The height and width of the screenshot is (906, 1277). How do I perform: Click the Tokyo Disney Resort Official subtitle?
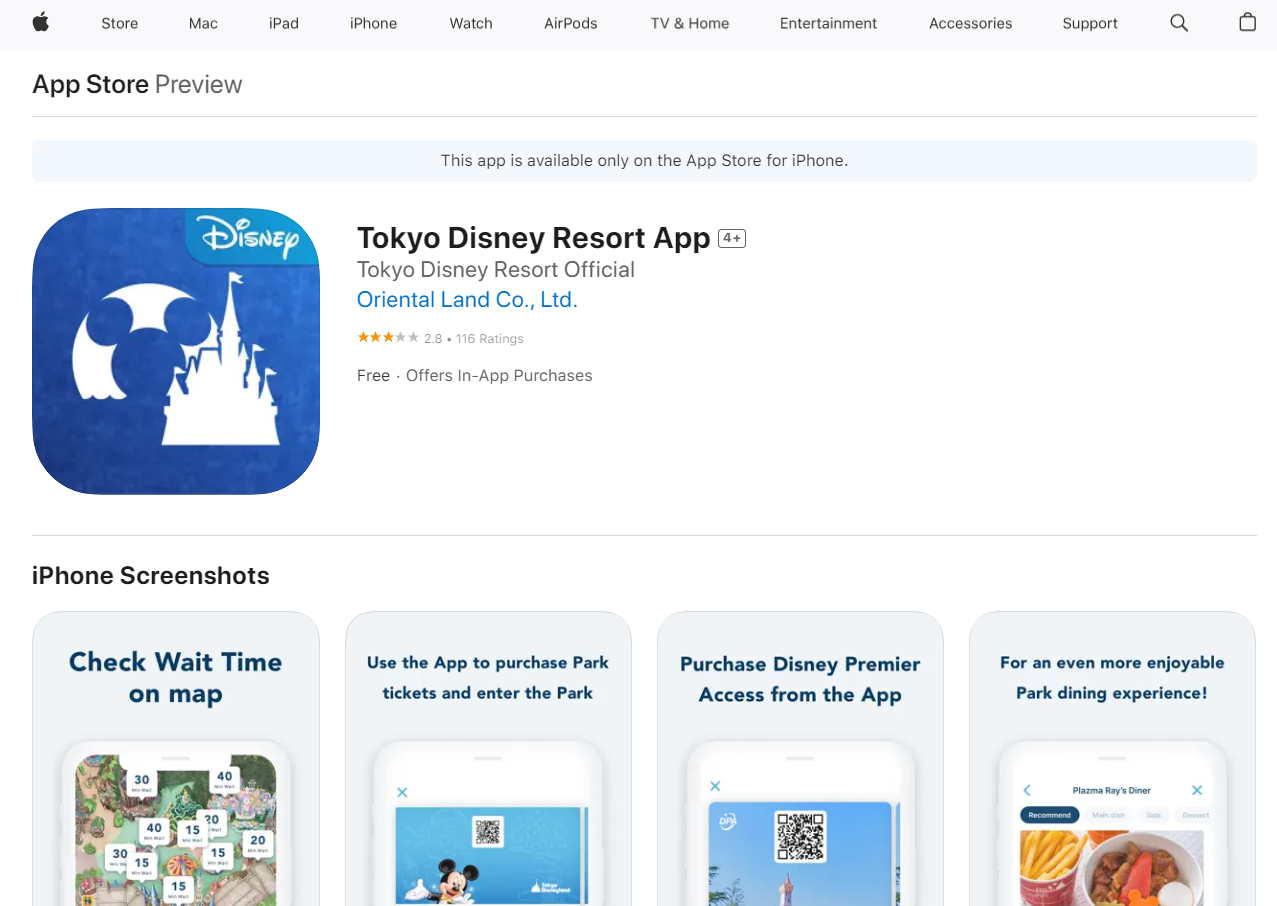coord(496,270)
